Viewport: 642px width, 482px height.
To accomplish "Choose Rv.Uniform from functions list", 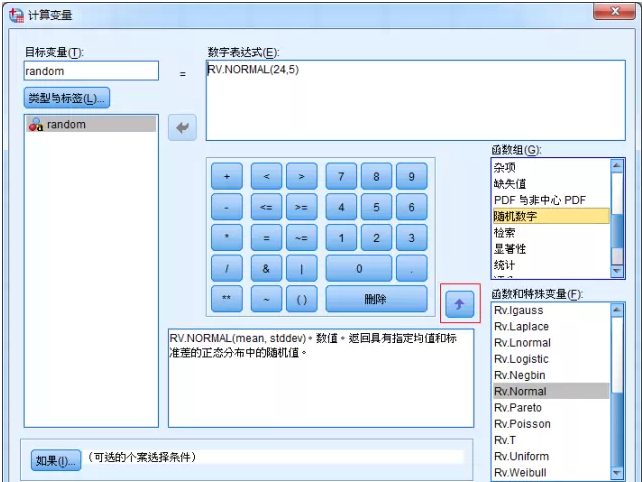I will (549, 456).
